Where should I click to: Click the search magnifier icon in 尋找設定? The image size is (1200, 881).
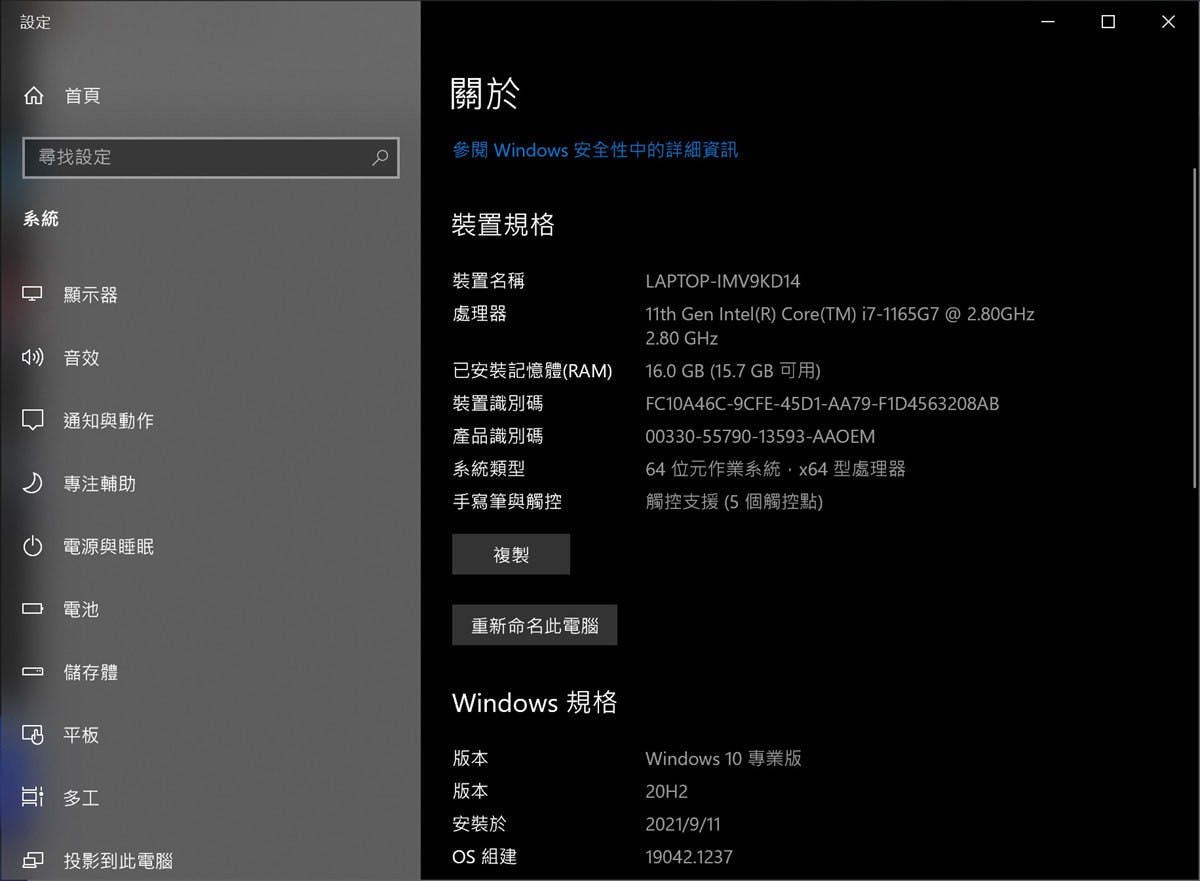click(380, 158)
